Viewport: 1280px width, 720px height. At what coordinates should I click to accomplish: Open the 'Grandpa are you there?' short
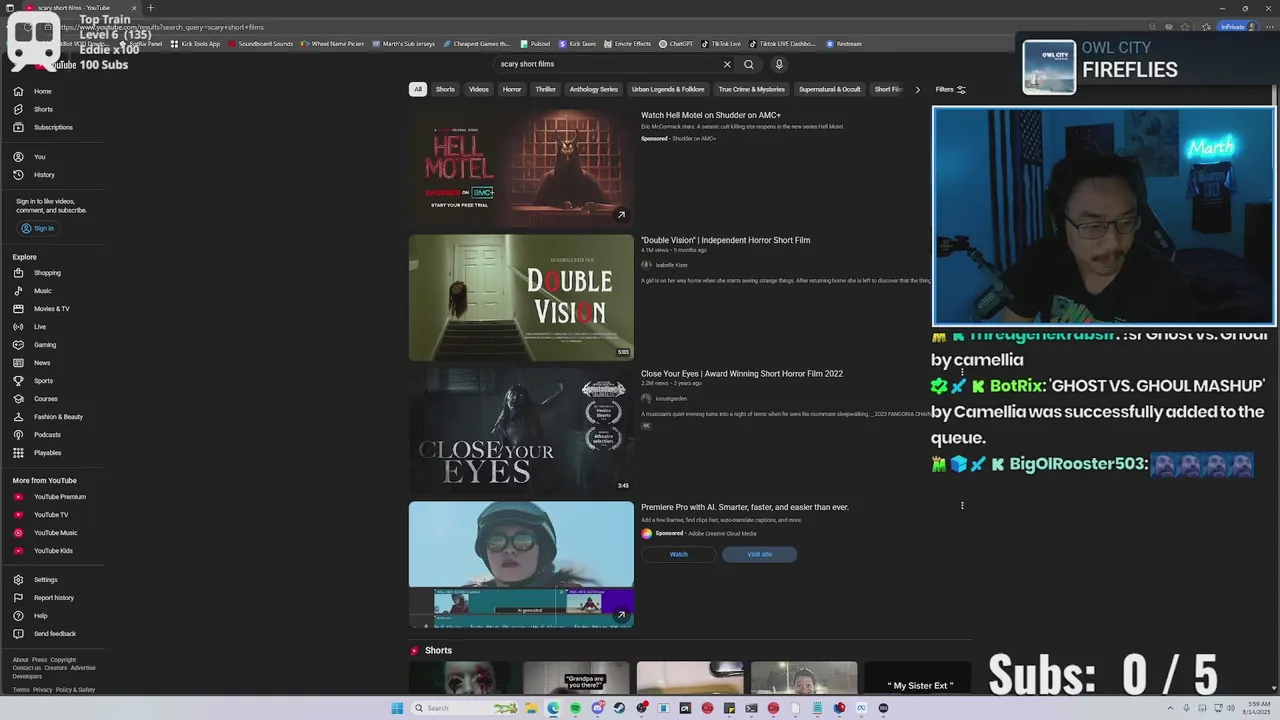point(576,677)
